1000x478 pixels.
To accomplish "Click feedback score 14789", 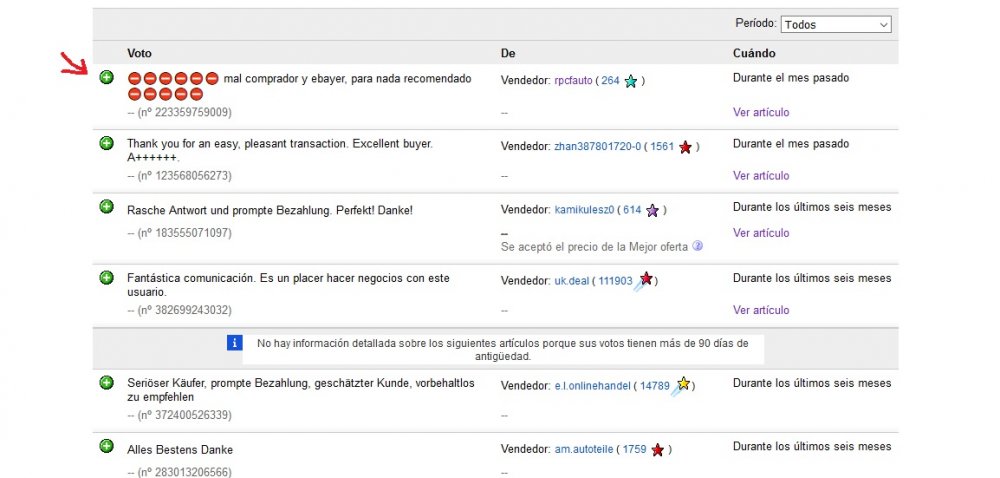I will click(x=655, y=386).
